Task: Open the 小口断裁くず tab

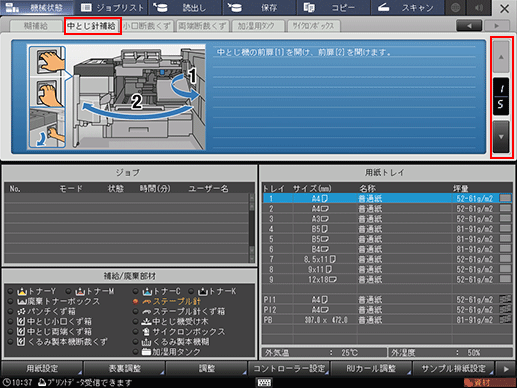Action: 147,26
